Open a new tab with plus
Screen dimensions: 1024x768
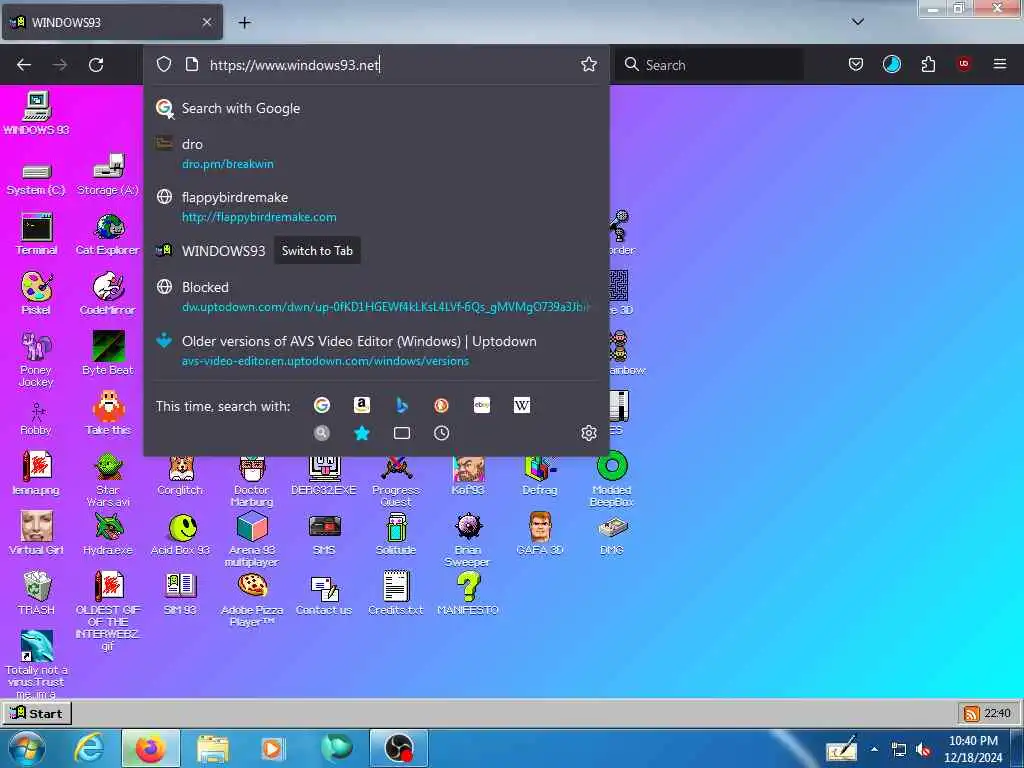point(244,22)
